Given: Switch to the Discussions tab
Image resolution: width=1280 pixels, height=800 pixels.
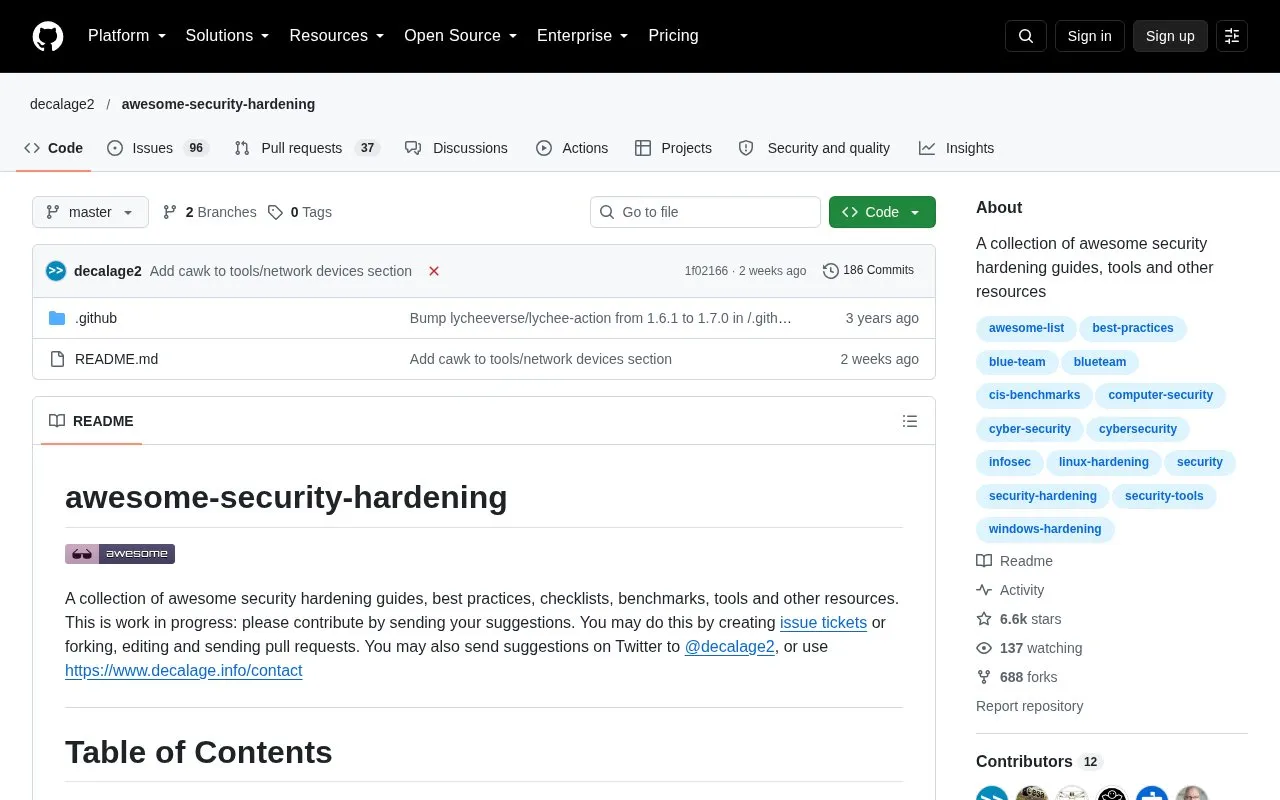Looking at the screenshot, I should click(x=456, y=148).
